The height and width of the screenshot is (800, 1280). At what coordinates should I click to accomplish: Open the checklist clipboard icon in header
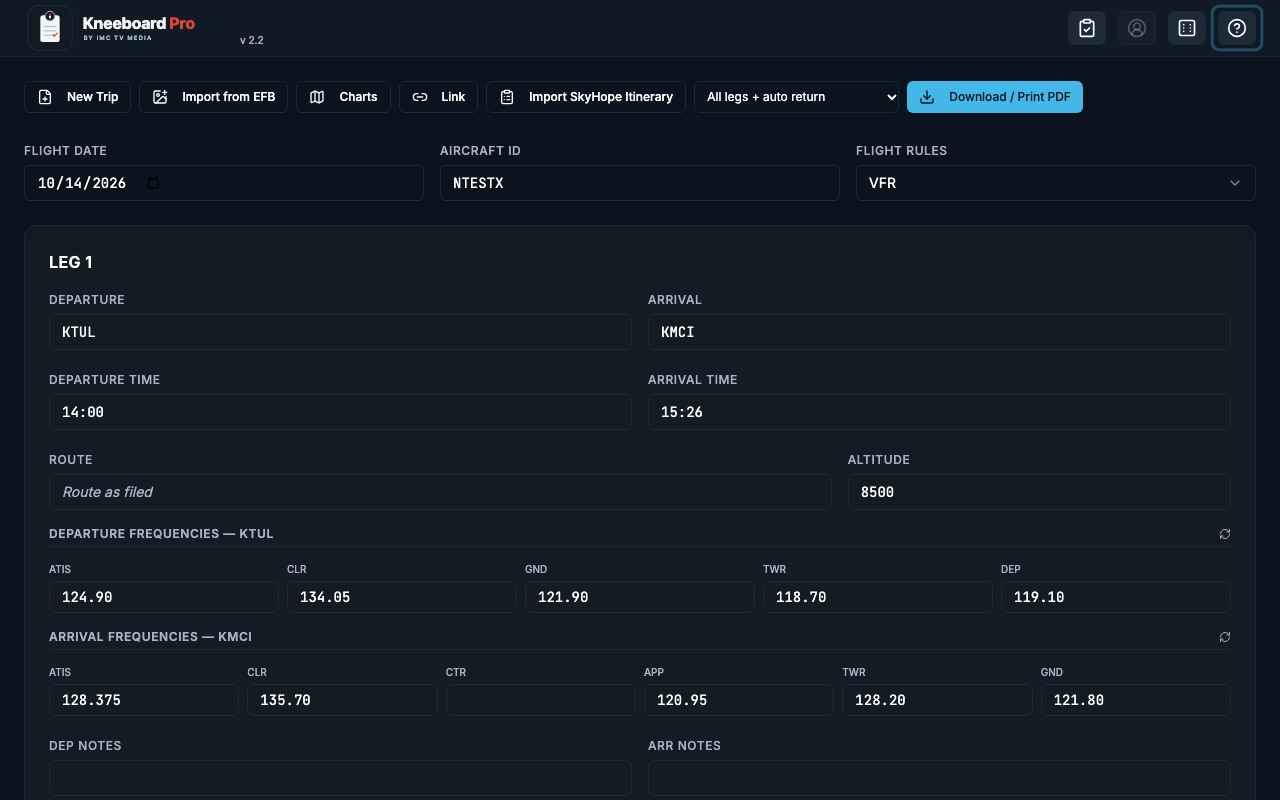click(x=1087, y=28)
